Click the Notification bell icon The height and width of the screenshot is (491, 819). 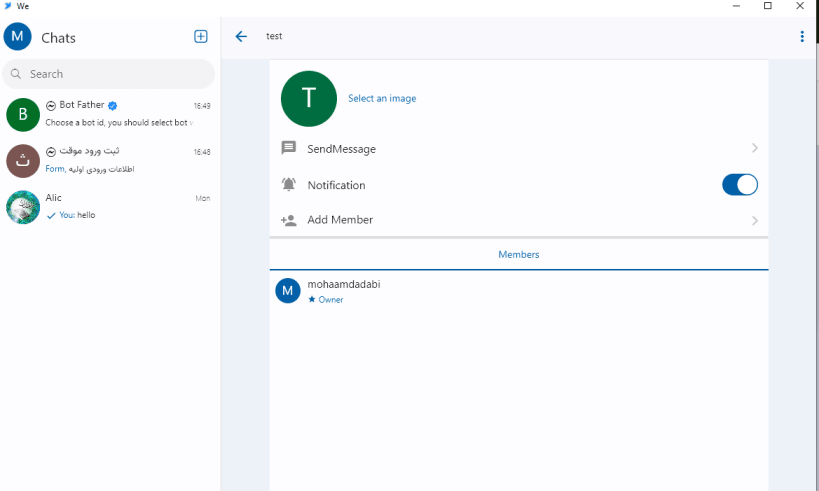(x=288, y=184)
